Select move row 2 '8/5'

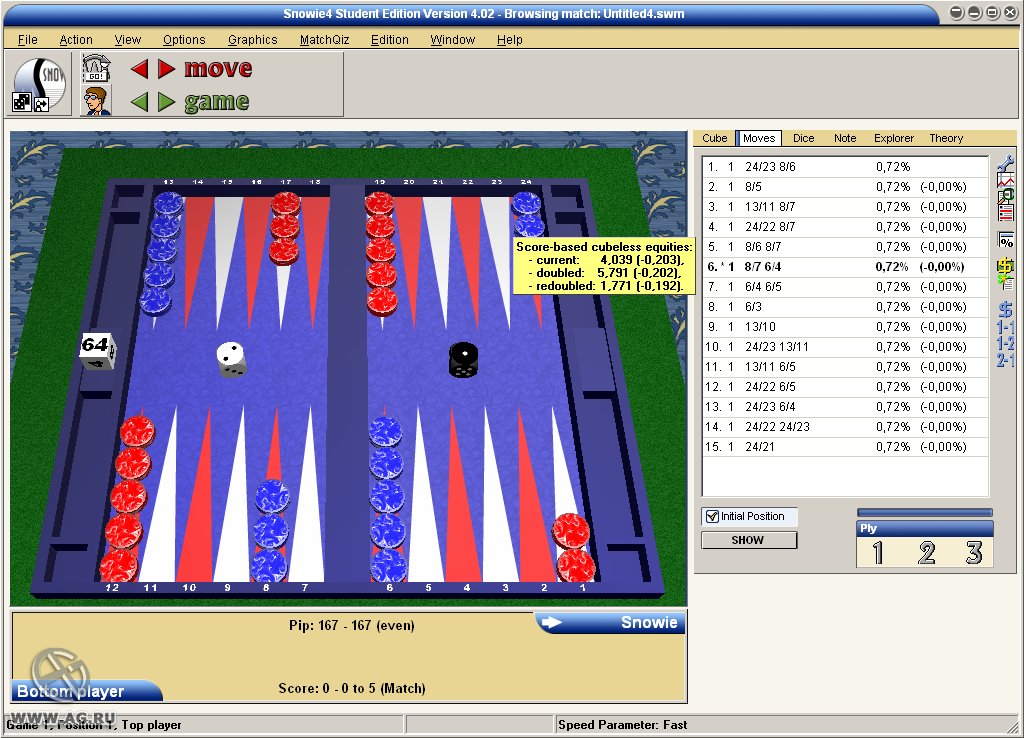coord(845,187)
